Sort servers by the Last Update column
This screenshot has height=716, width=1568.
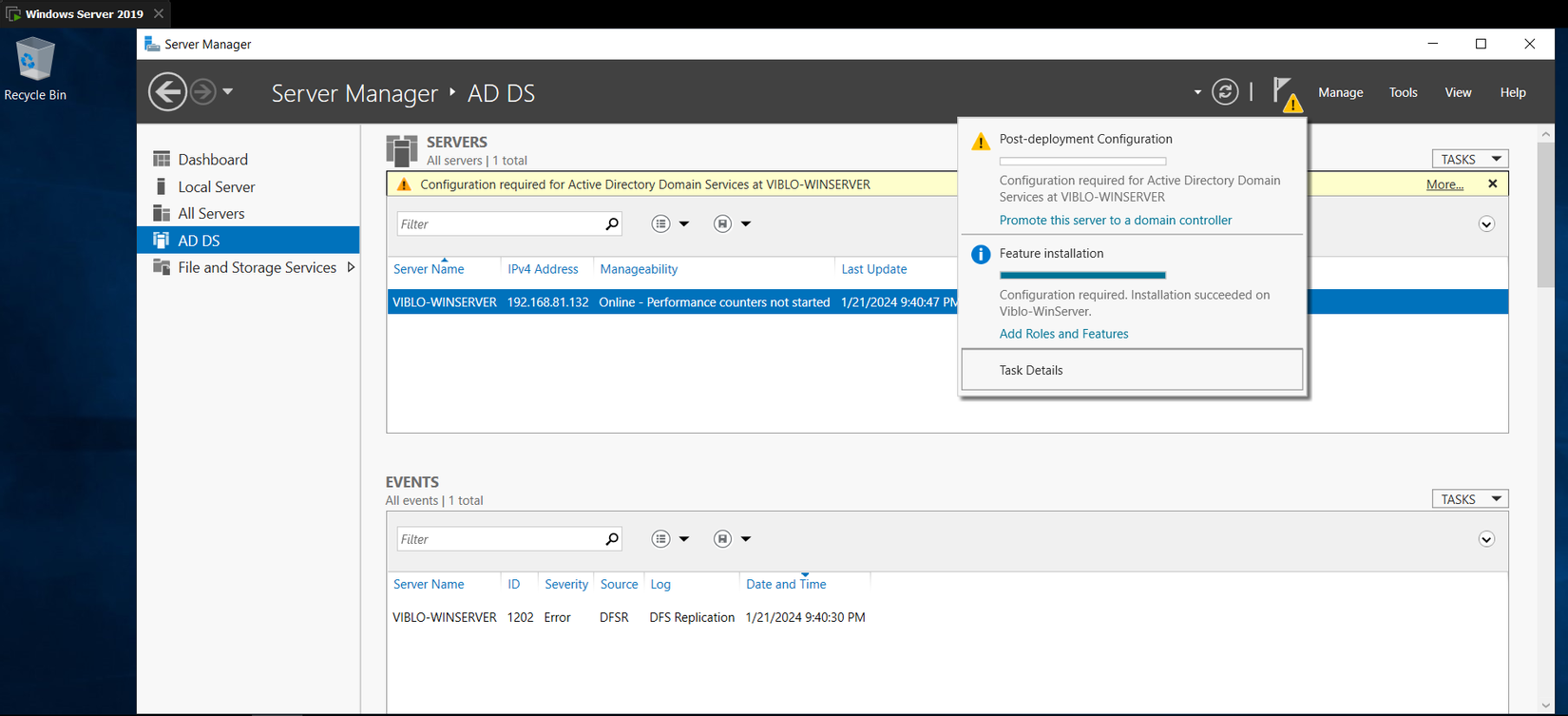(874, 269)
